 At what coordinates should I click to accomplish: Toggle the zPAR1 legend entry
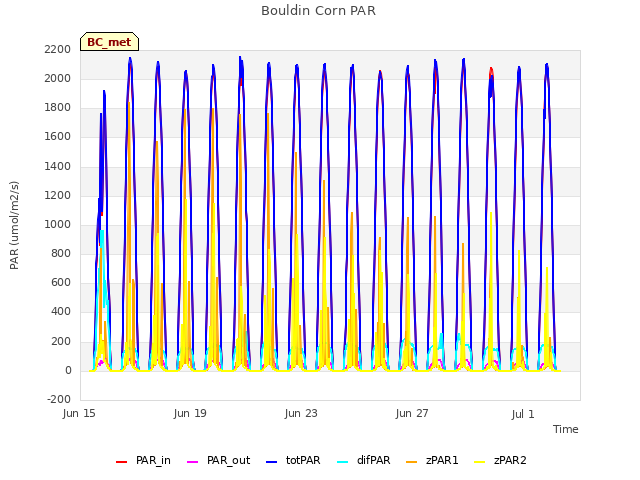[x=433, y=460]
